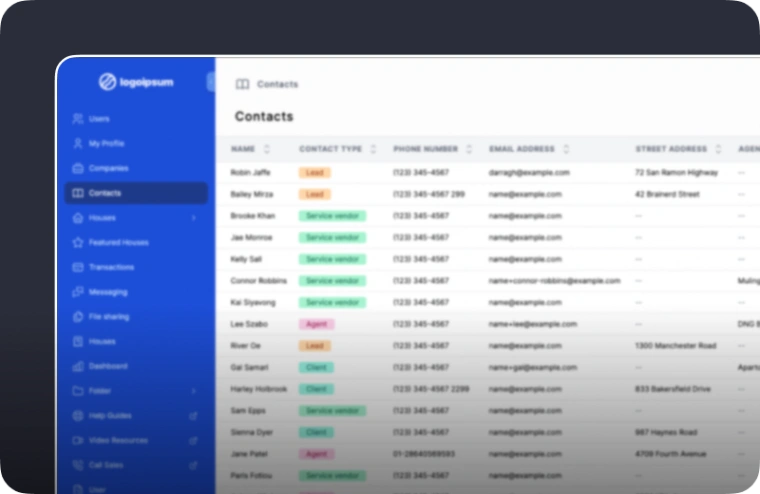Open Featured Houses via its star icon
The image size is (760, 494).
click(x=78, y=242)
